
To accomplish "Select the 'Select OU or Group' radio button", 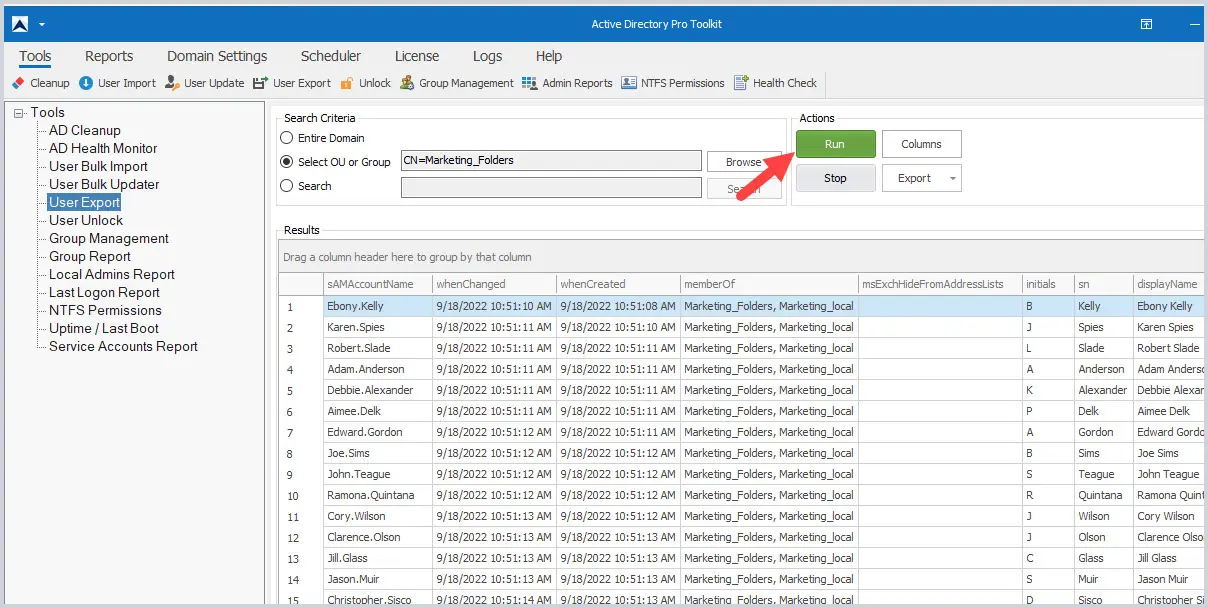I will [287, 162].
